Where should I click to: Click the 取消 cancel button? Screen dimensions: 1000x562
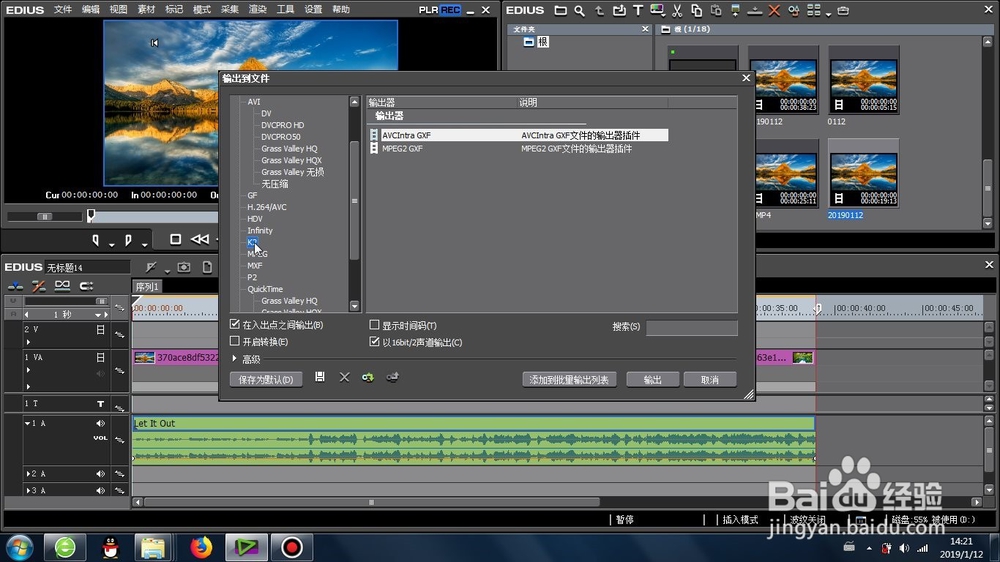click(710, 380)
